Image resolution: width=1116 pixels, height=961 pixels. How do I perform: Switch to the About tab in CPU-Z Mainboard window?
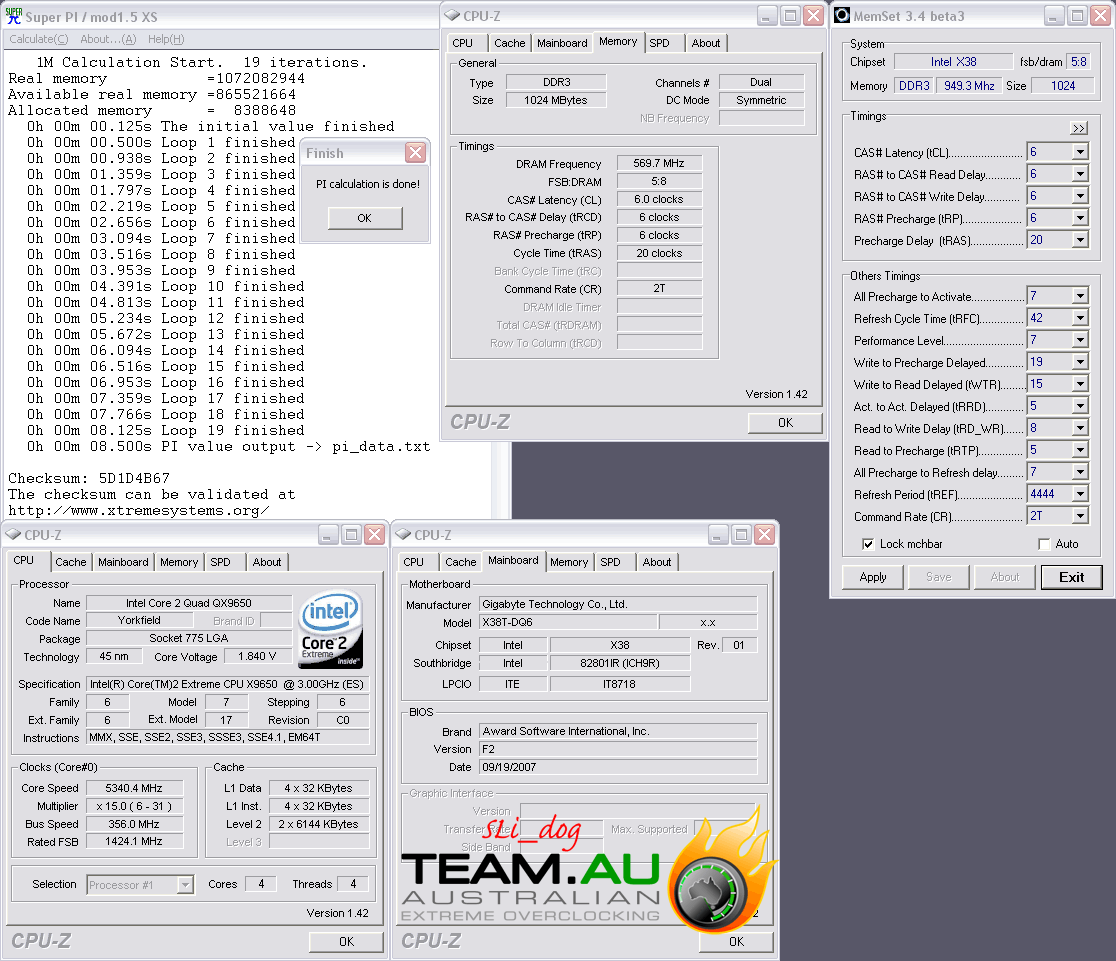[656, 562]
